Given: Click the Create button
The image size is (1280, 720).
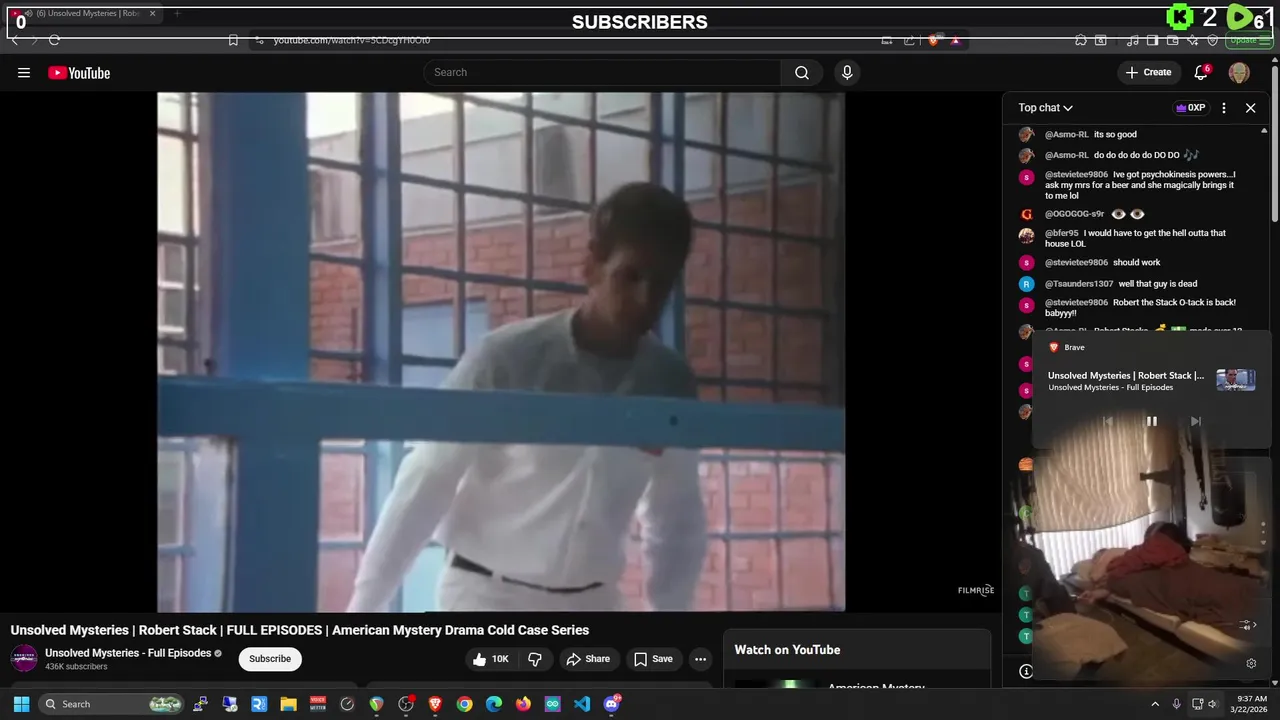Looking at the screenshot, I should 1148,72.
